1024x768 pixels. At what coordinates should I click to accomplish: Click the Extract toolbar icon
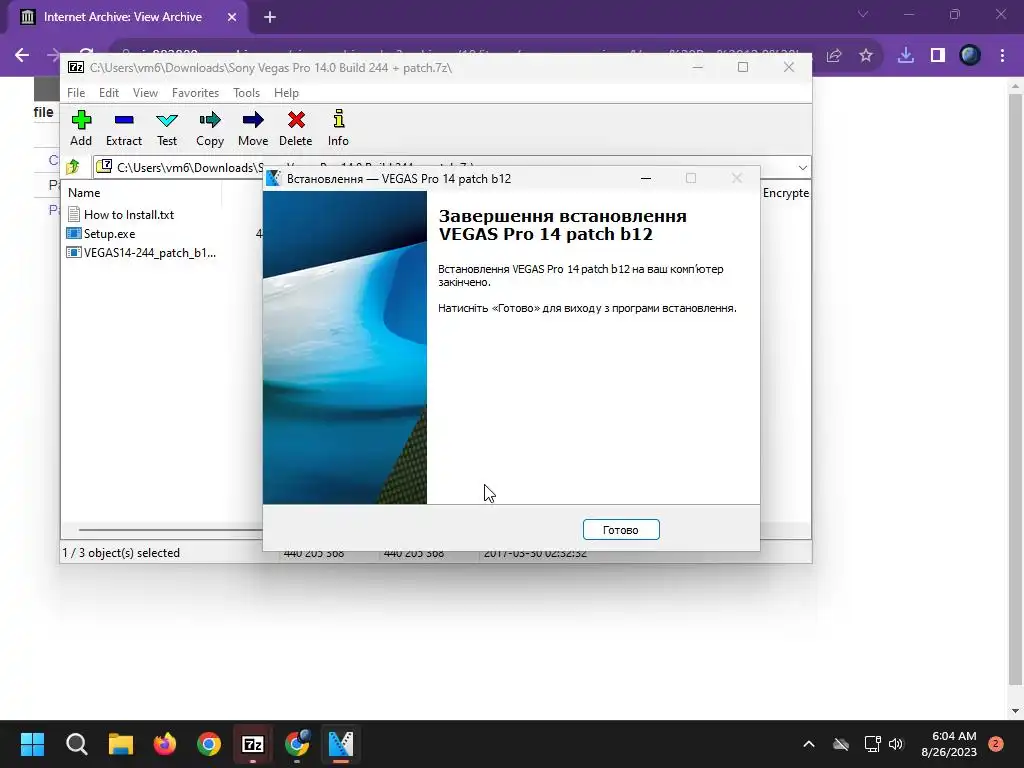(x=123, y=128)
